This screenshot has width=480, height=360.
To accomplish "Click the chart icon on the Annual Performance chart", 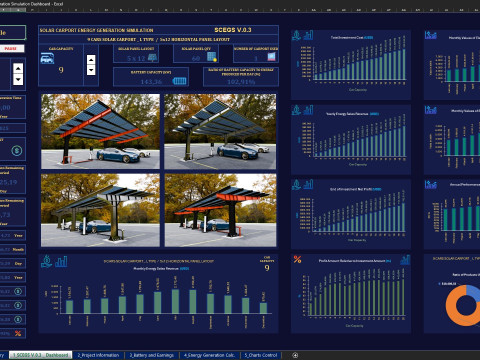I will click(x=431, y=184).
